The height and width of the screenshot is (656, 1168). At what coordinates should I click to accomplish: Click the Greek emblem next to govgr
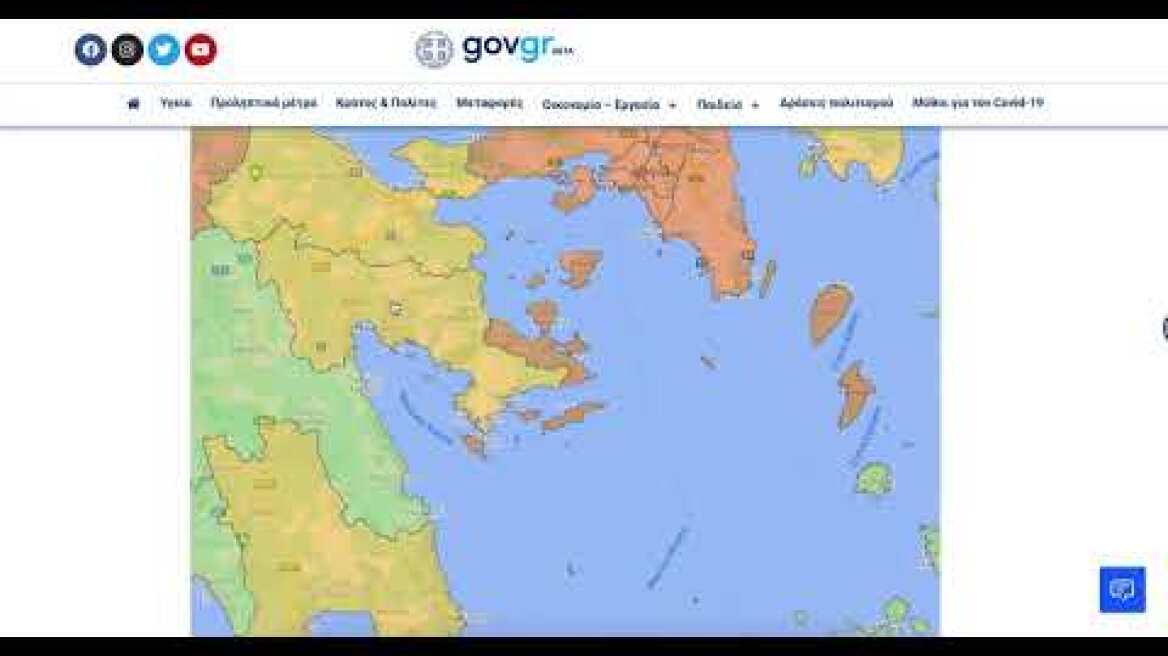pyautogui.click(x=435, y=47)
